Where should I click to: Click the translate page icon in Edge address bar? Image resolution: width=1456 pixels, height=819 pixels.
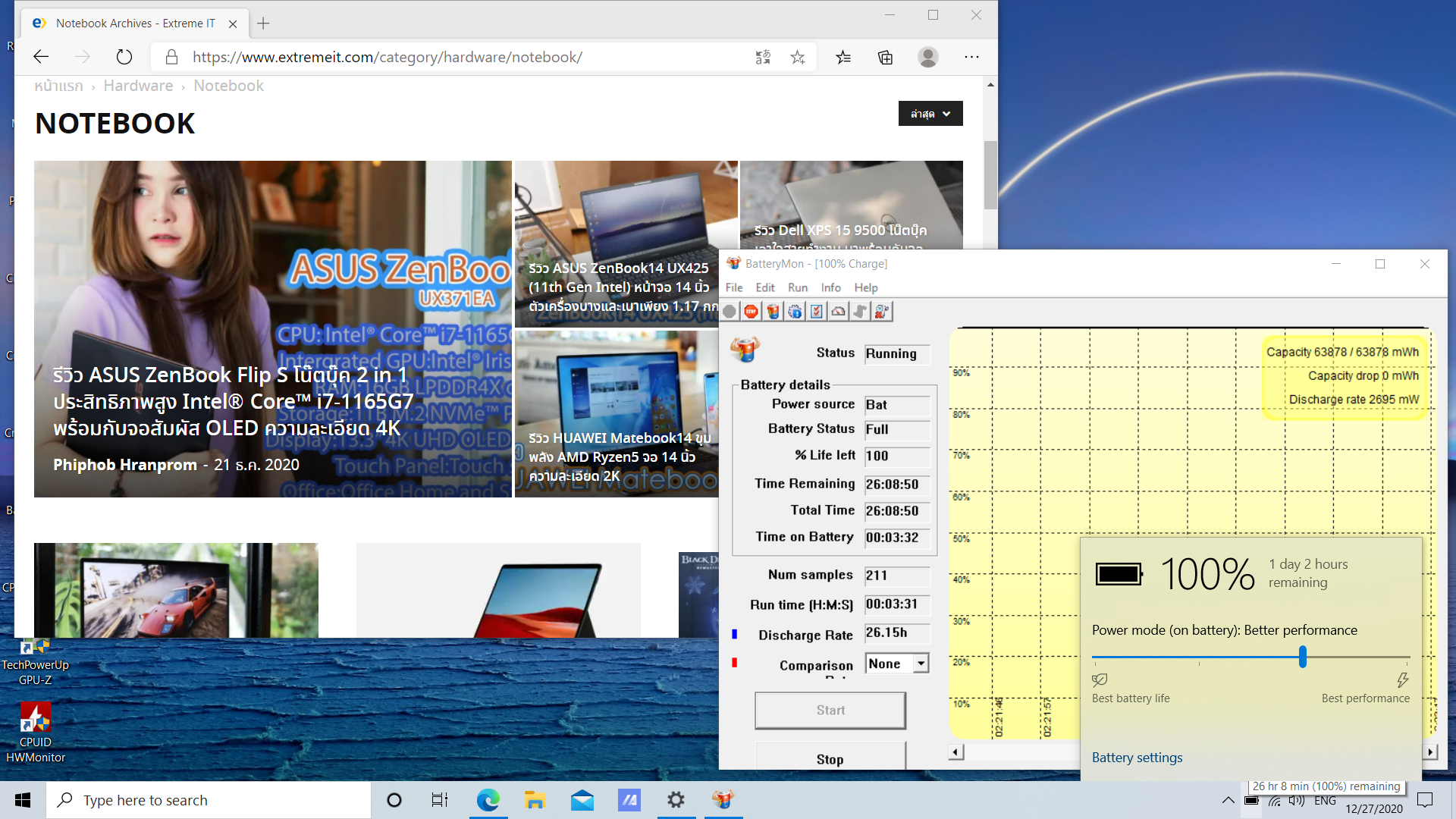coord(763,57)
